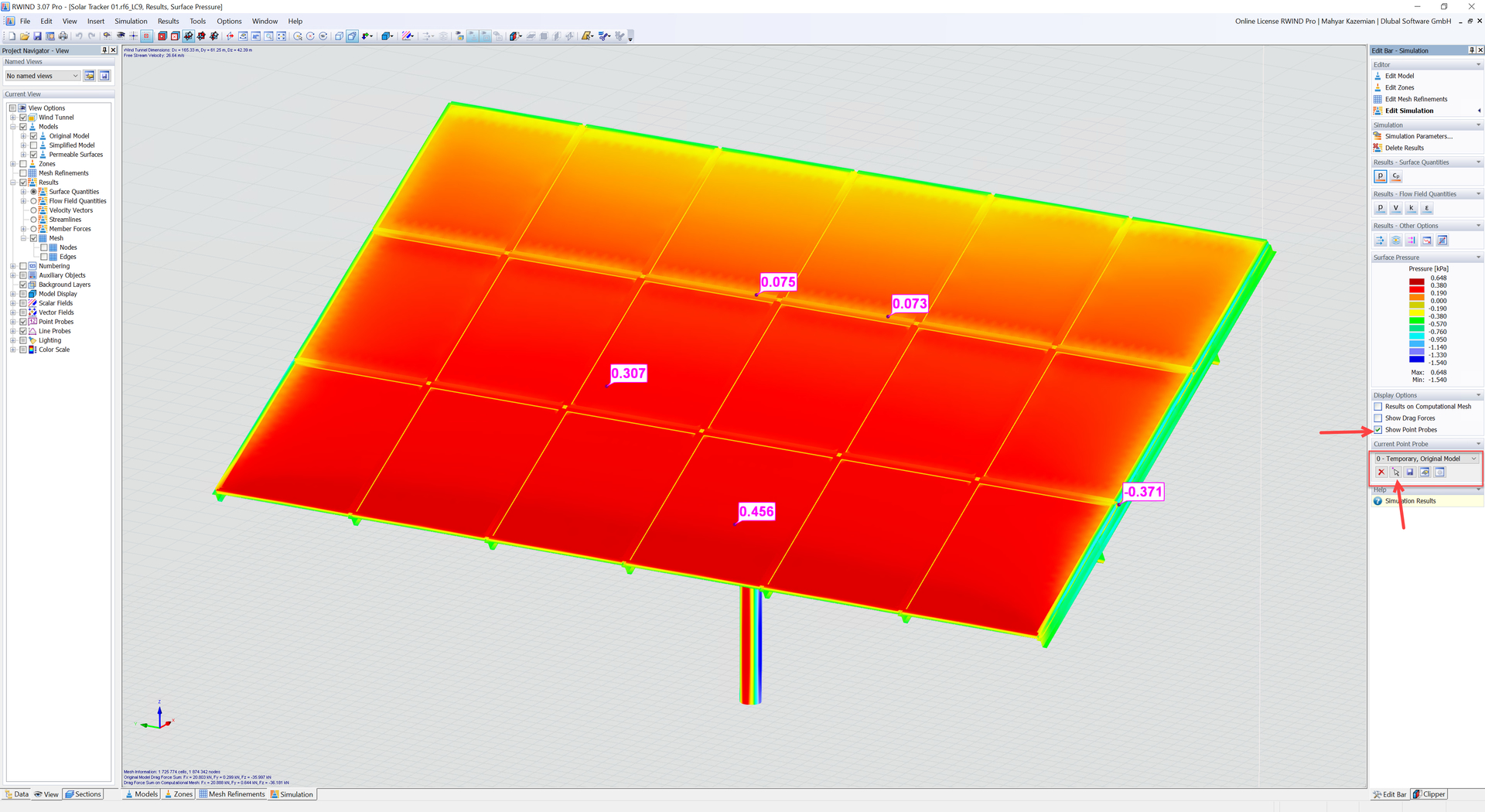The image size is (1485, 812).
Task: Select the Streamlines radio button
Action: pyautogui.click(x=33, y=220)
